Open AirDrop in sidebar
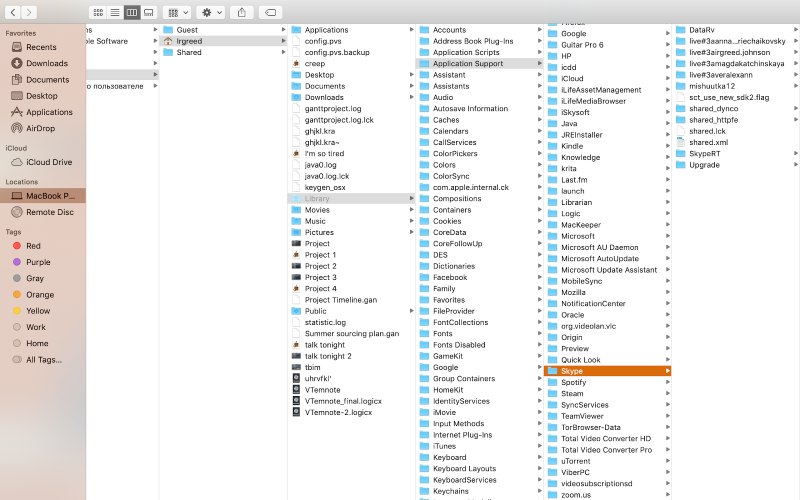 [x=40, y=129]
